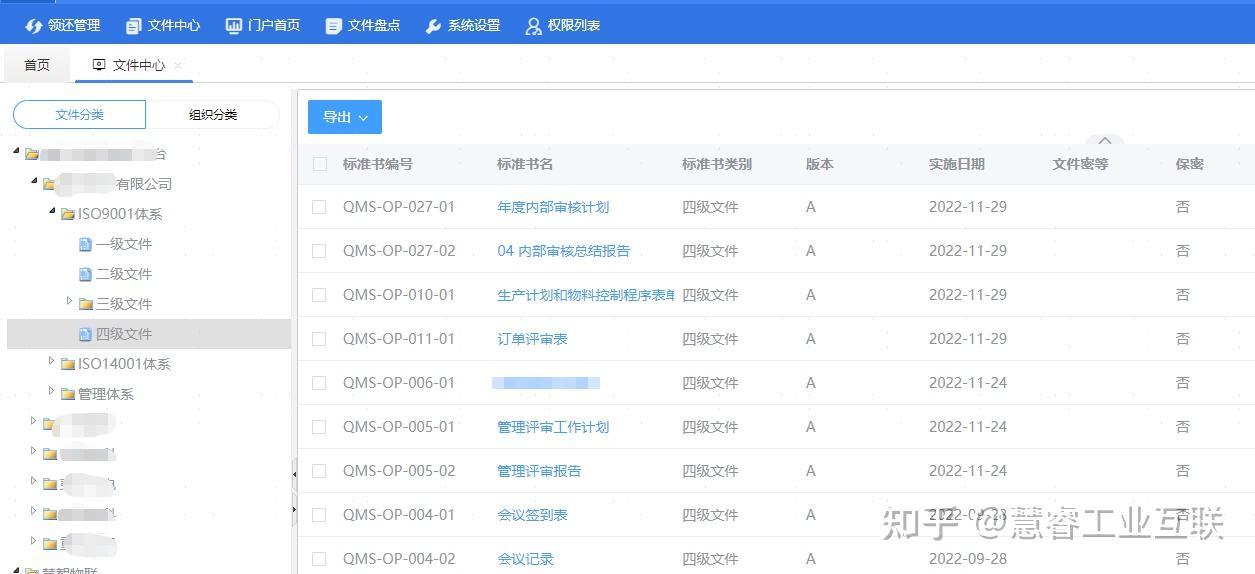Open the 管理评审报告 link
Image resolution: width=1255 pixels, height=574 pixels.
539,471
